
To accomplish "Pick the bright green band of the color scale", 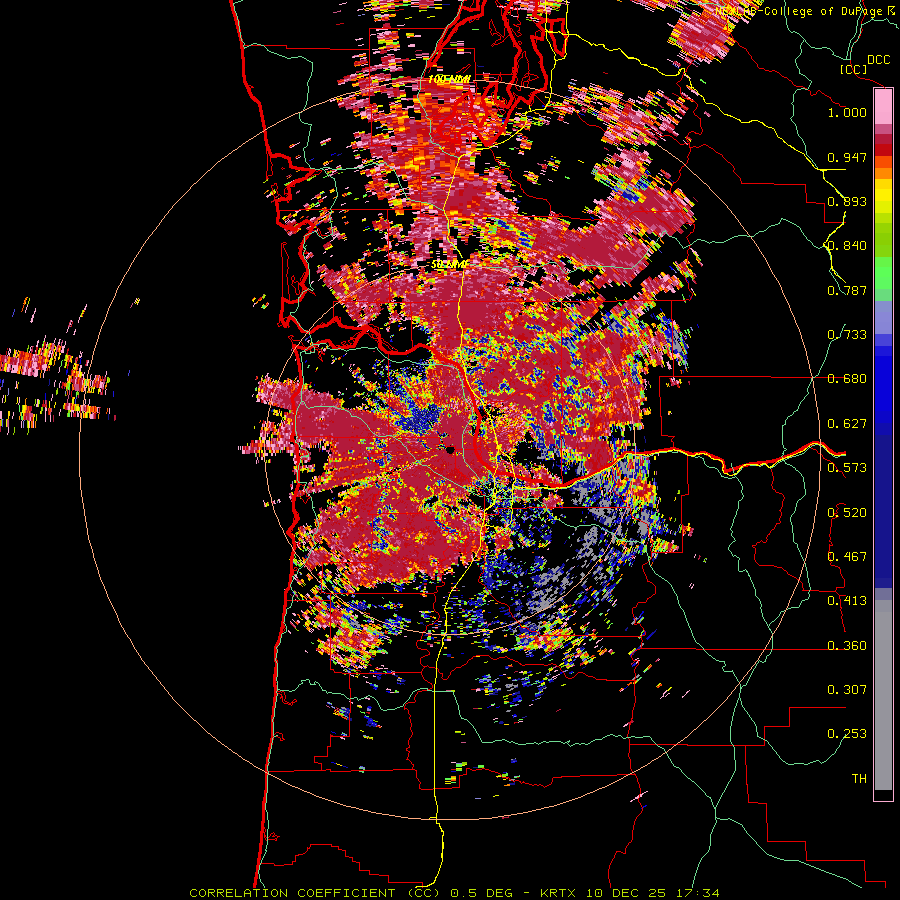I will (x=883, y=273).
